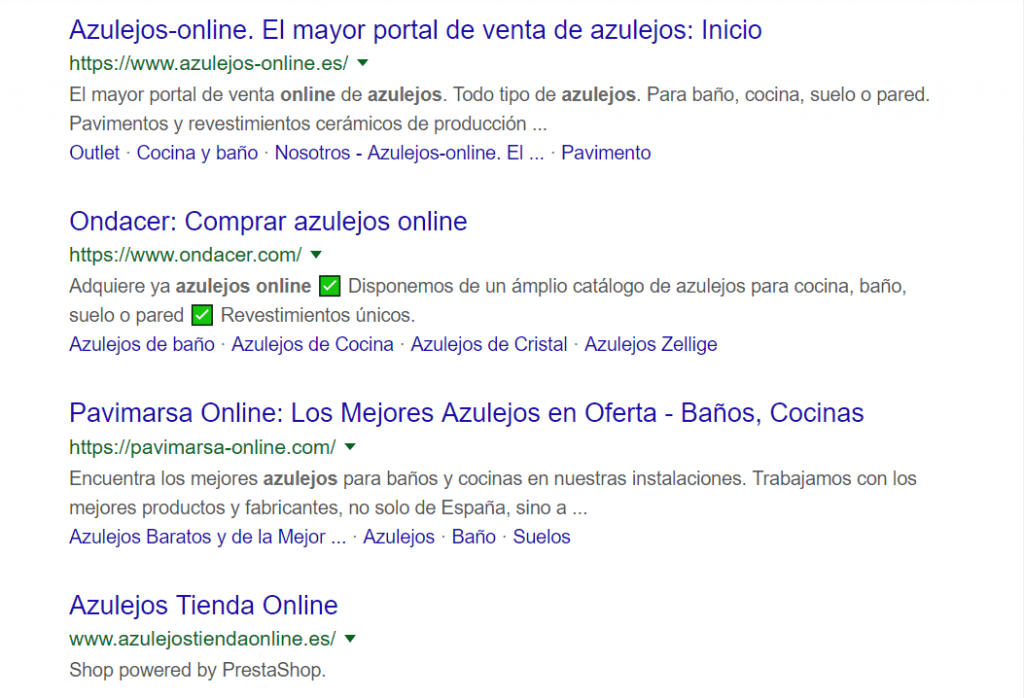
Task: Click the Azulejos de Cocina sitelink
Action: pyautogui.click(x=314, y=344)
